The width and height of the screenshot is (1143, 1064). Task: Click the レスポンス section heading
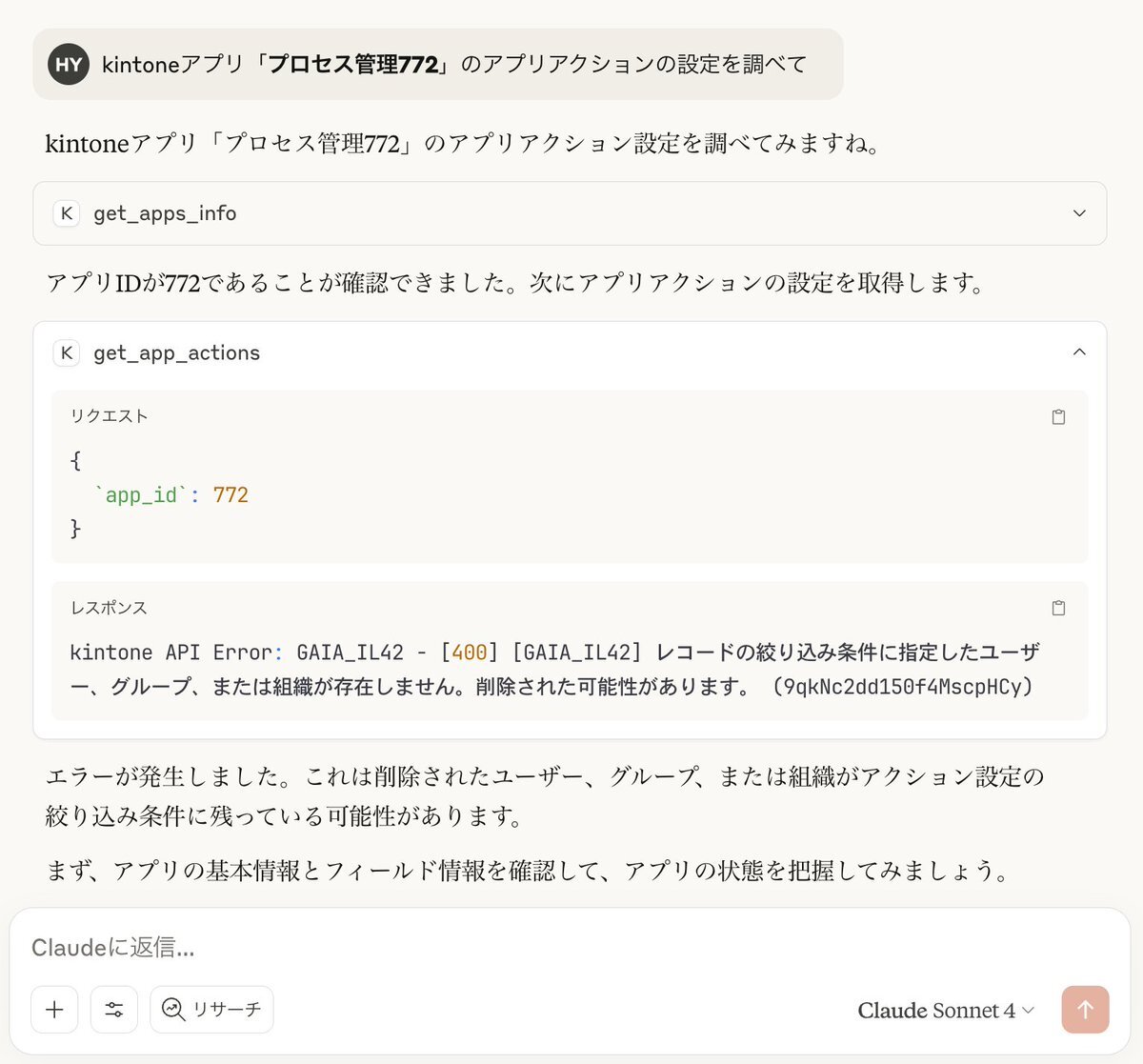pos(109,608)
